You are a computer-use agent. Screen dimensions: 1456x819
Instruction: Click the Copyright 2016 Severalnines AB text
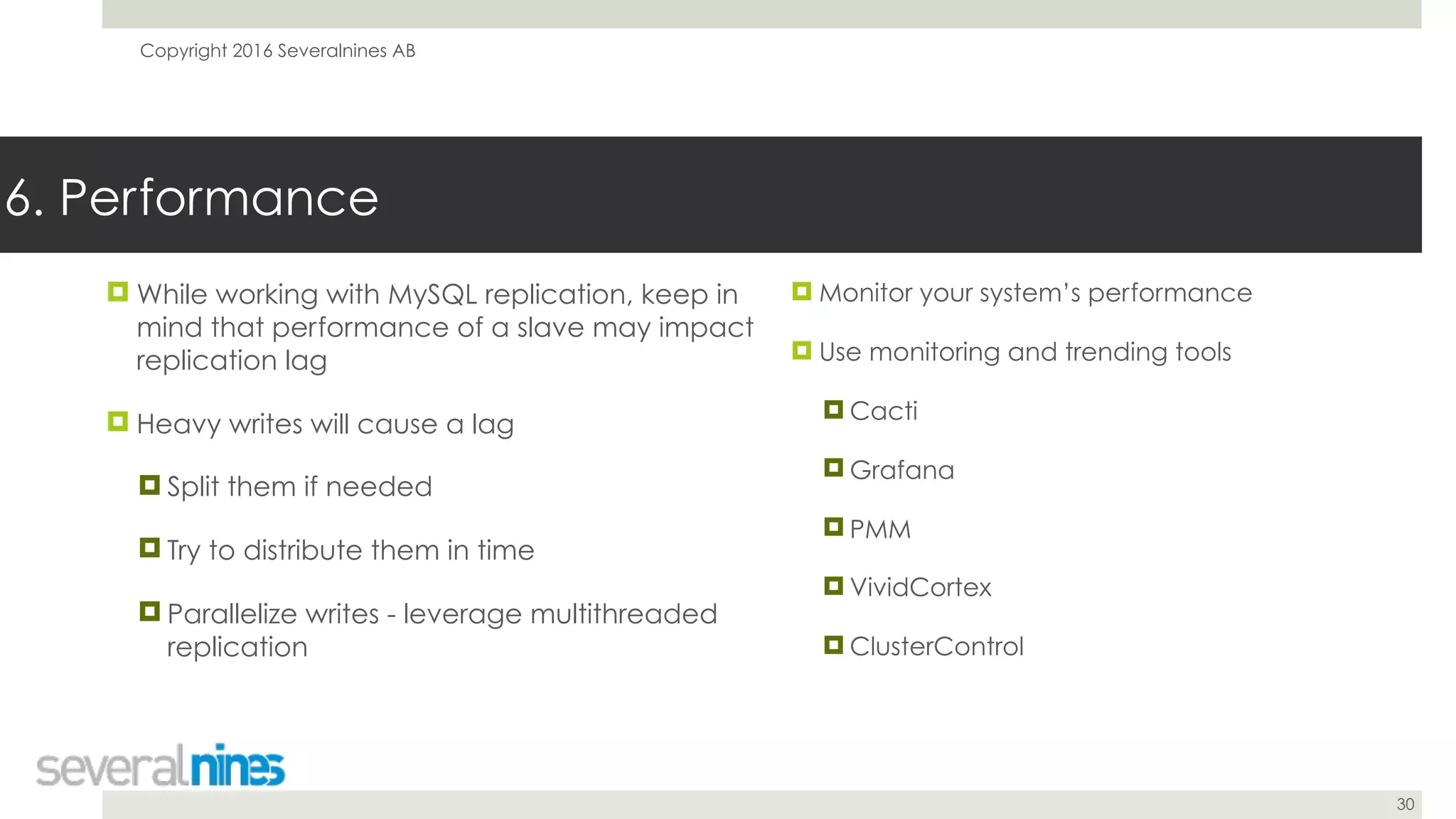(x=277, y=51)
